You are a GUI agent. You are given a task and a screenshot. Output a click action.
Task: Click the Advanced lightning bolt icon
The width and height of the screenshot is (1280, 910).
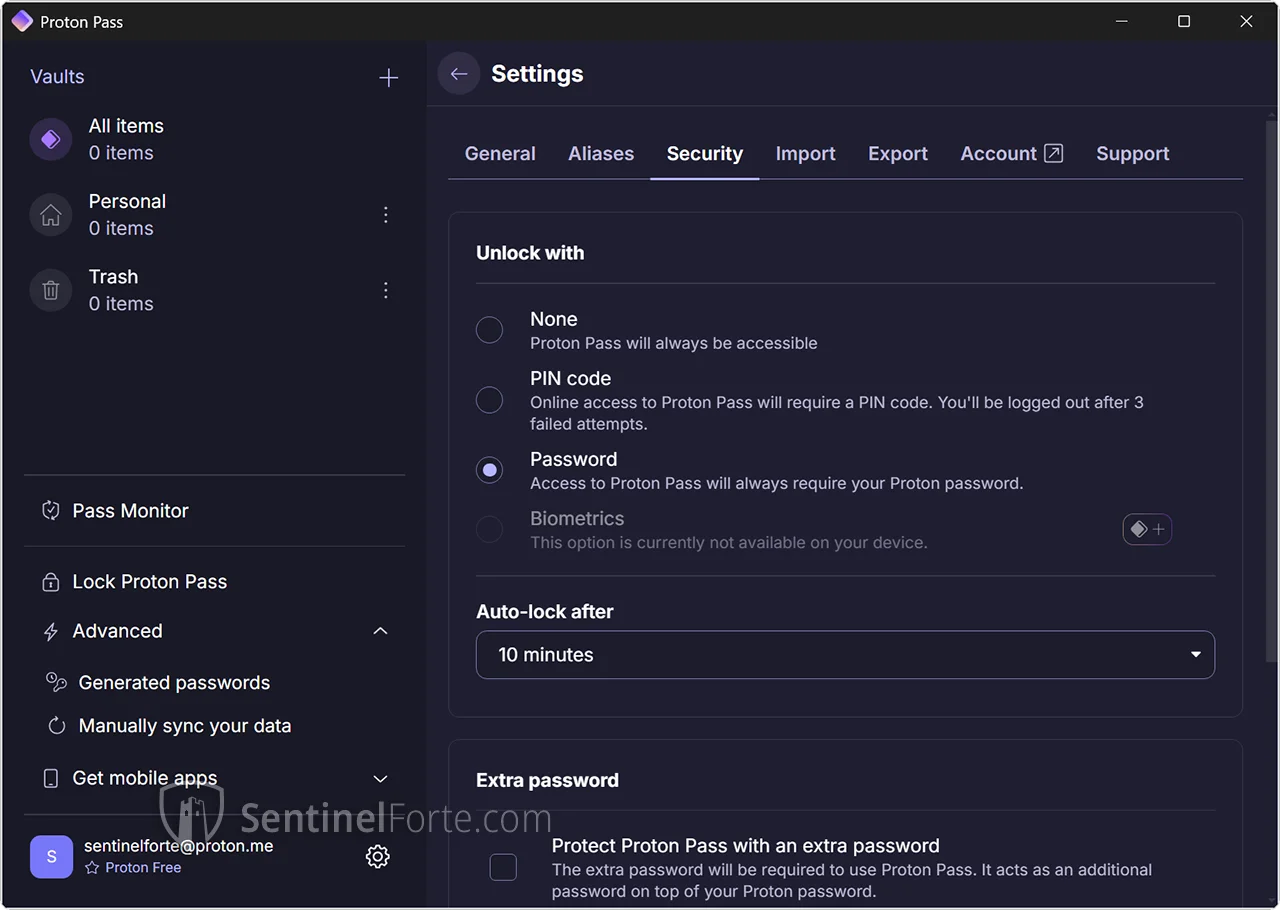coord(51,632)
